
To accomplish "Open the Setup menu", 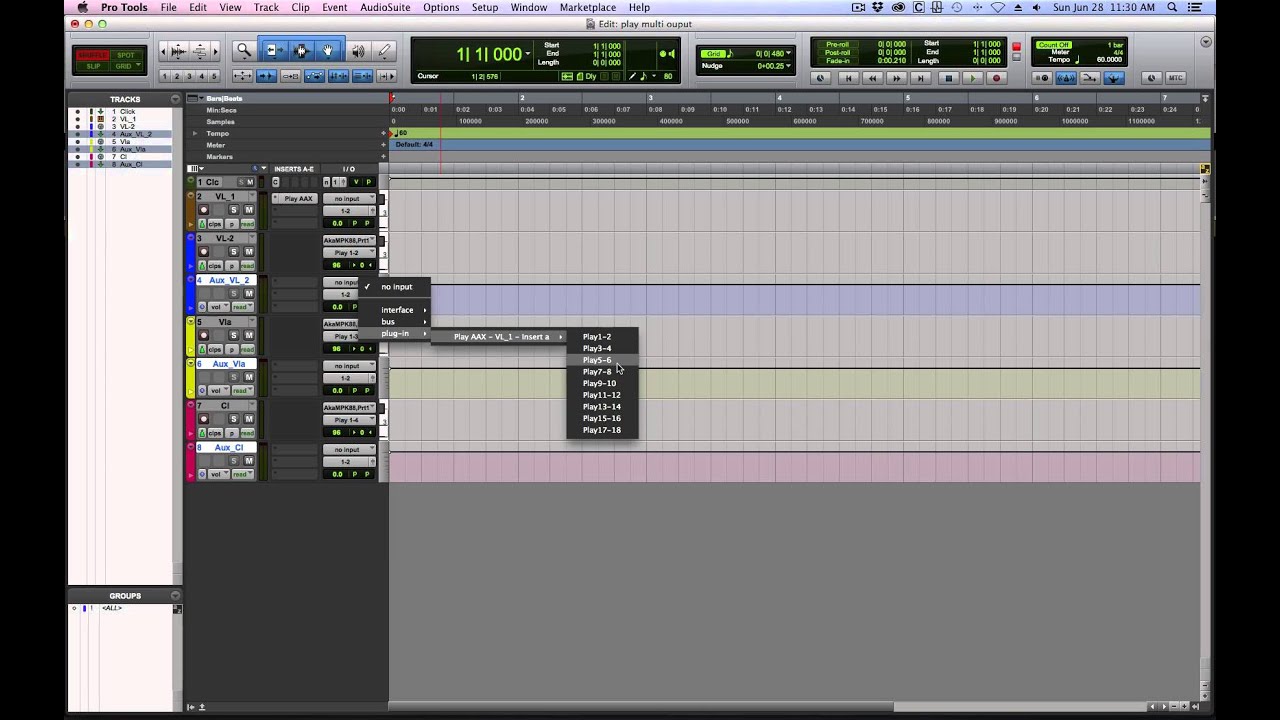I will click(485, 7).
